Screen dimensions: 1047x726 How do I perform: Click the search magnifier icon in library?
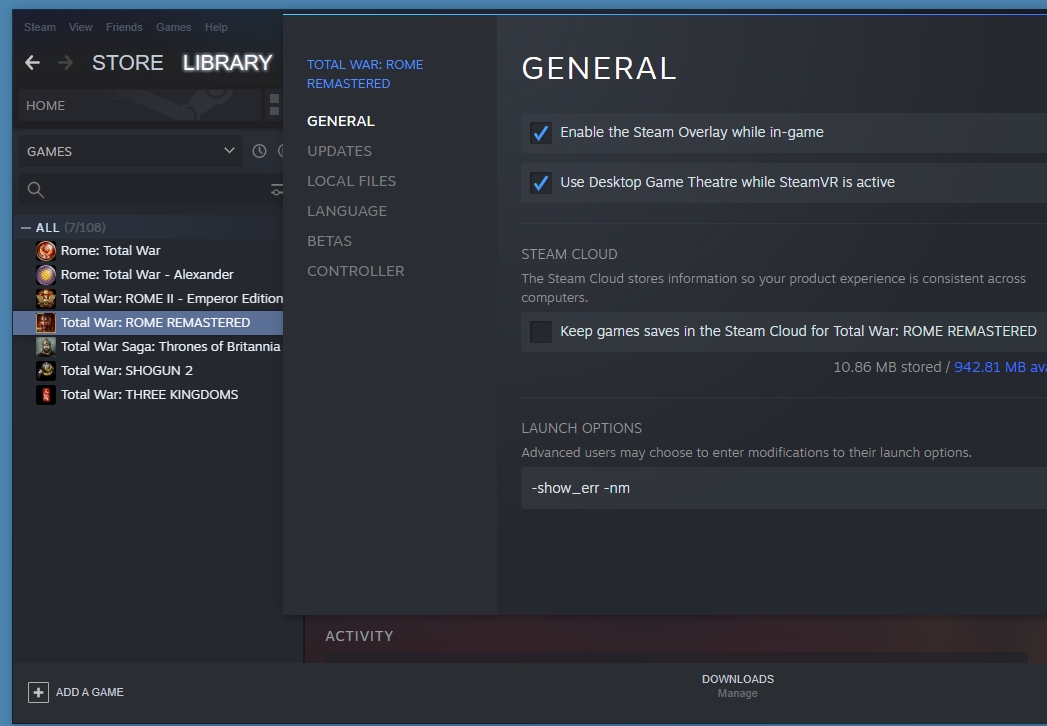click(x=36, y=190)
